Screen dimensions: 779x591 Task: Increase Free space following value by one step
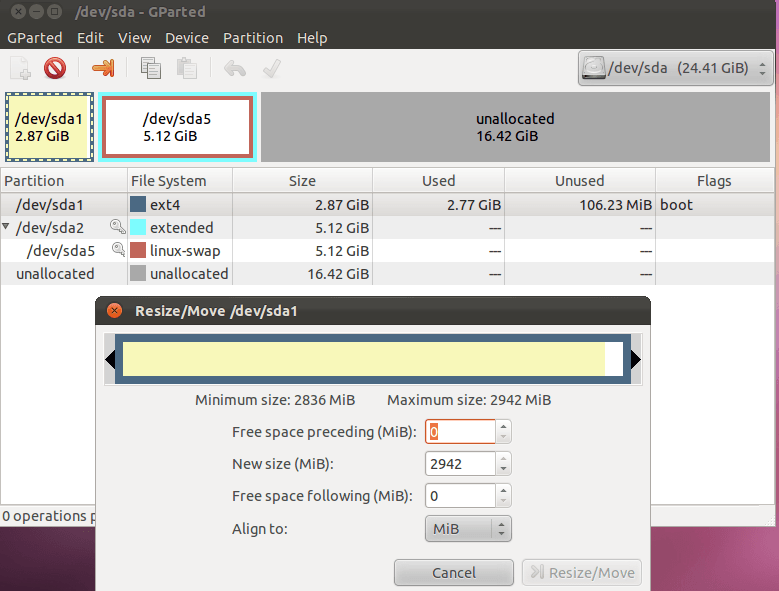[x=504, y=490]
